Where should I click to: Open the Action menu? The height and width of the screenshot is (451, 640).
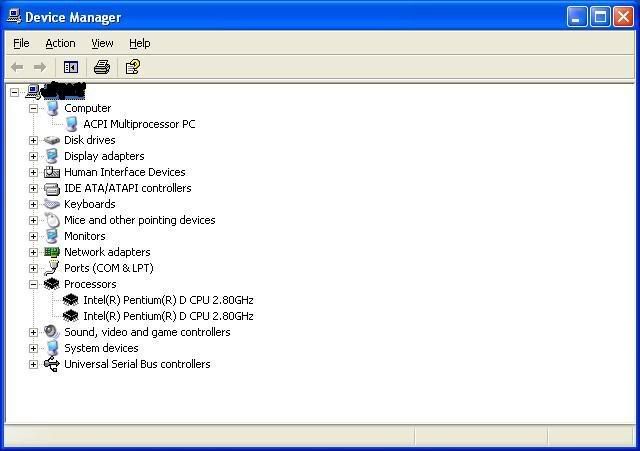click(x=60, y=43)
